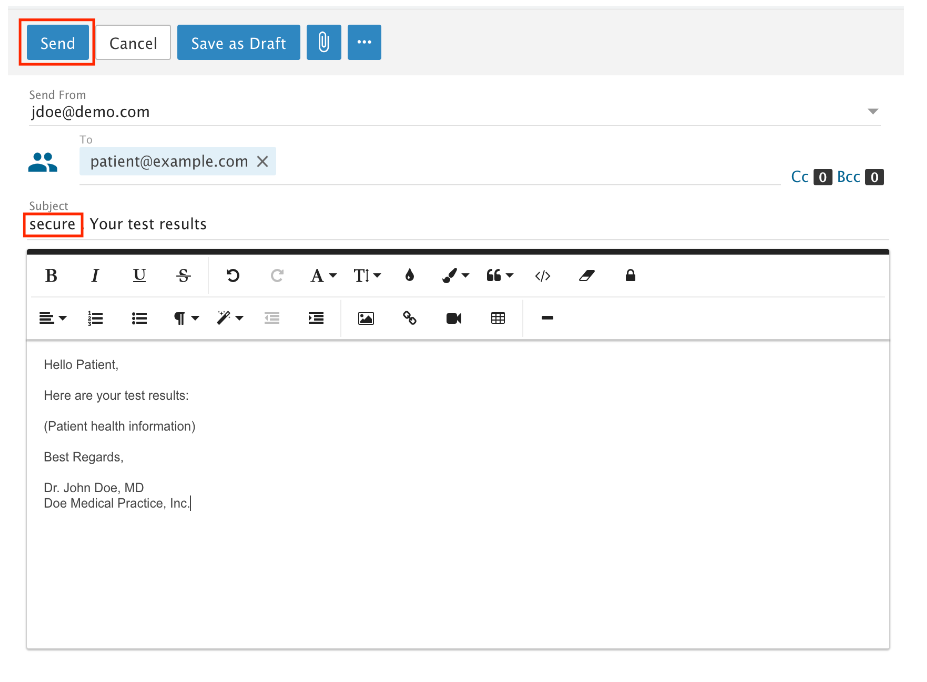Toggle underline formatting
This screenshot has height=682, width=927.
(x=140, y=276)
